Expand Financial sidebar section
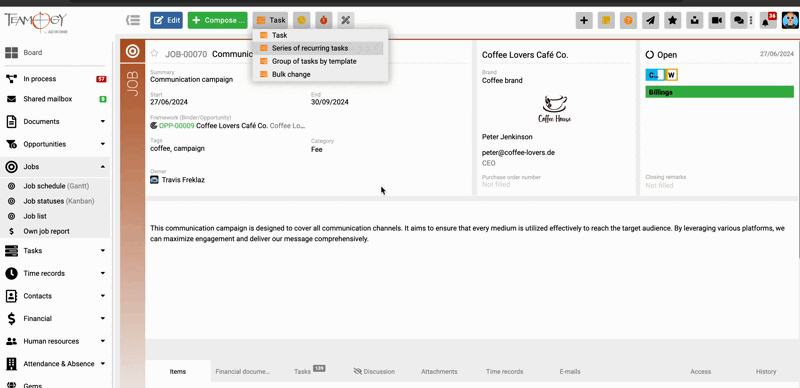The image size is (800, 388). (54, 319)
